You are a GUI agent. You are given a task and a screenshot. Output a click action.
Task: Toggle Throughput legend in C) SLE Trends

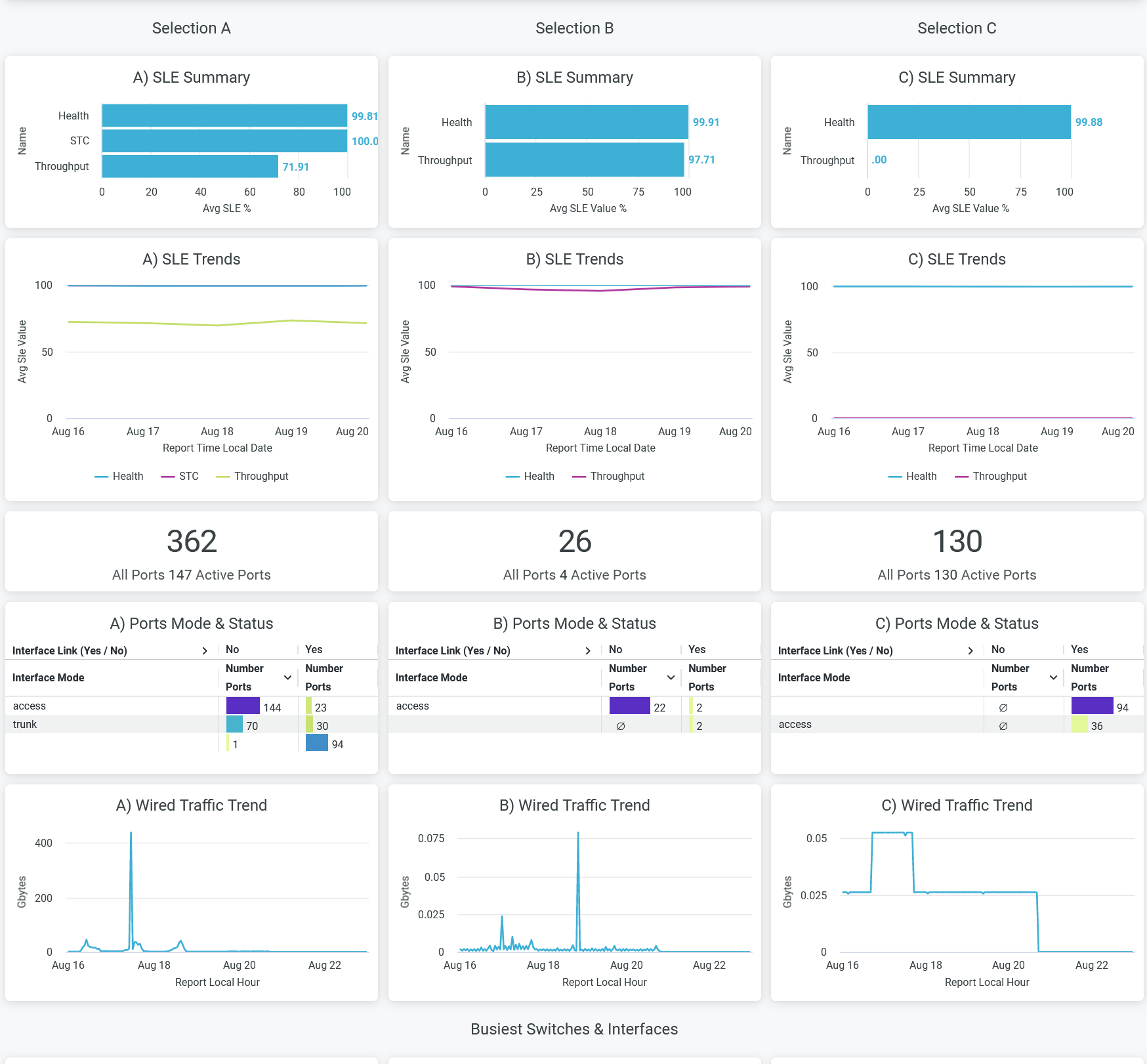pyautogui.click(x=991, y=477)
